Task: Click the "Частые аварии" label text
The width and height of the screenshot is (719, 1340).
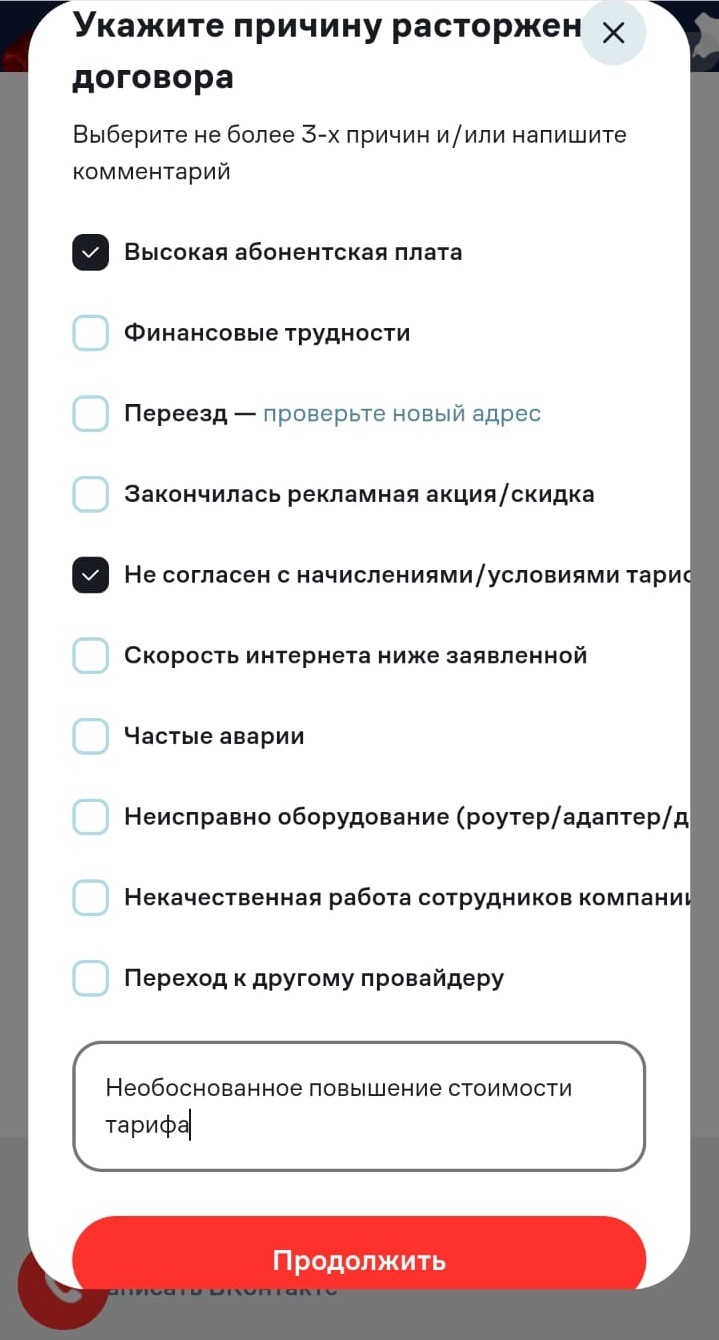Action: 213,736
